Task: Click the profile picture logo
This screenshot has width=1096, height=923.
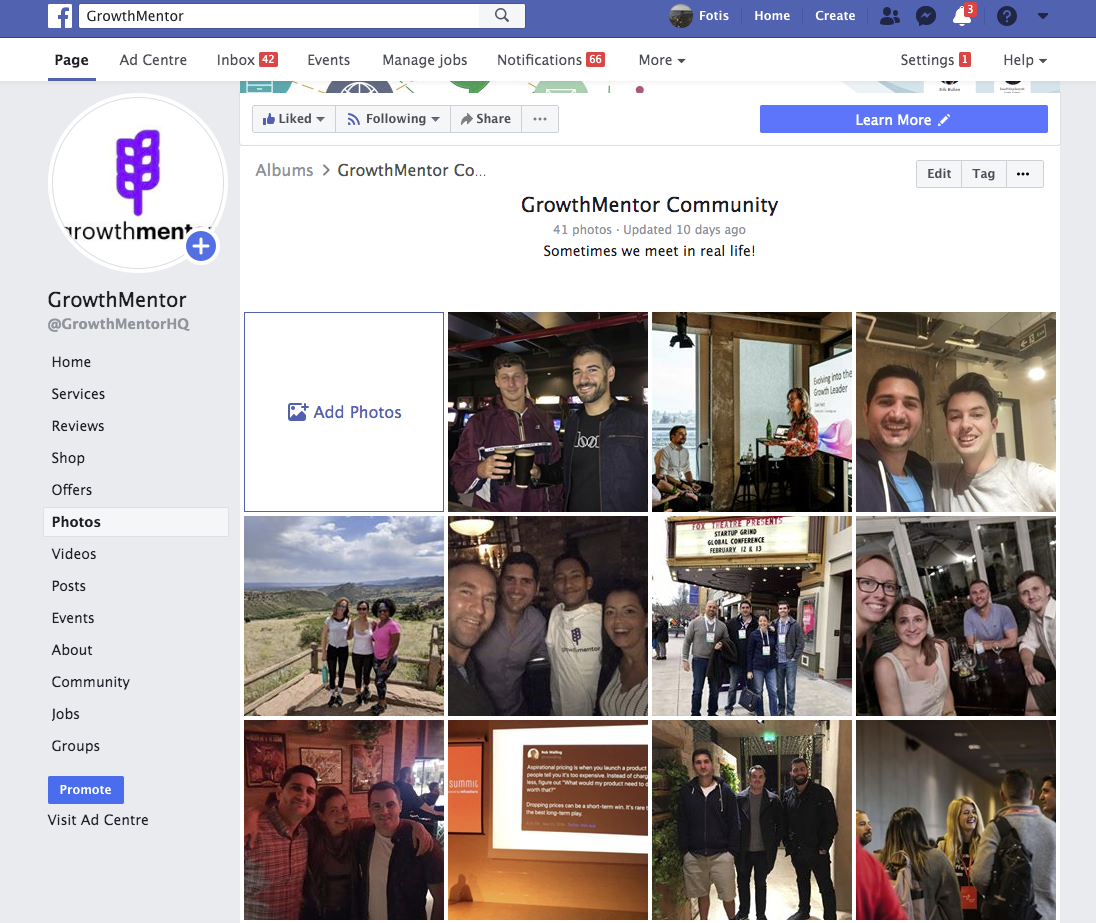Action: [137, 182]
